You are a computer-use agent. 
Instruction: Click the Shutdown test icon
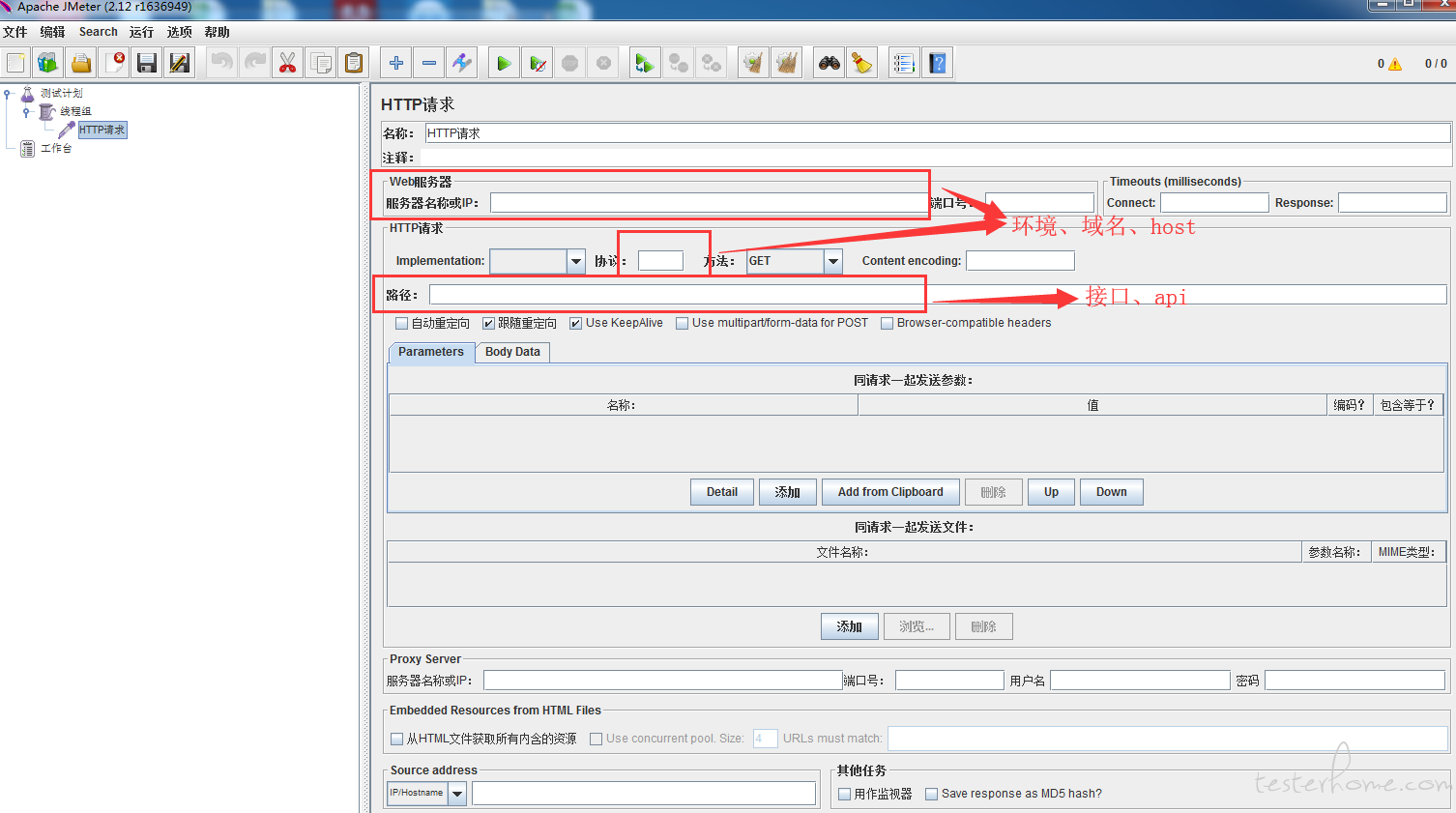point(603,63)
